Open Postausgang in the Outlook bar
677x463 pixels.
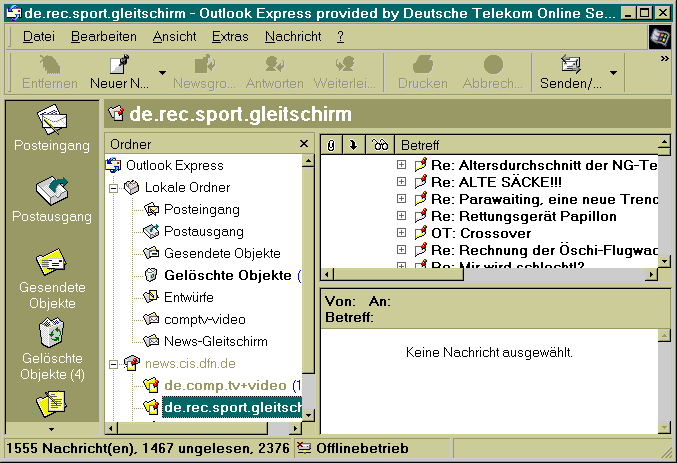[52, 199]
